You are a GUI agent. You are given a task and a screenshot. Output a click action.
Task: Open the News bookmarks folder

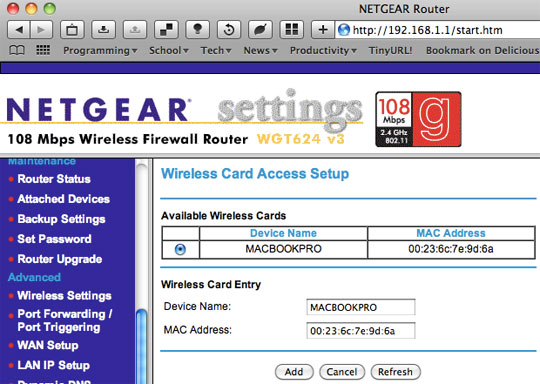tap(260, 51)
